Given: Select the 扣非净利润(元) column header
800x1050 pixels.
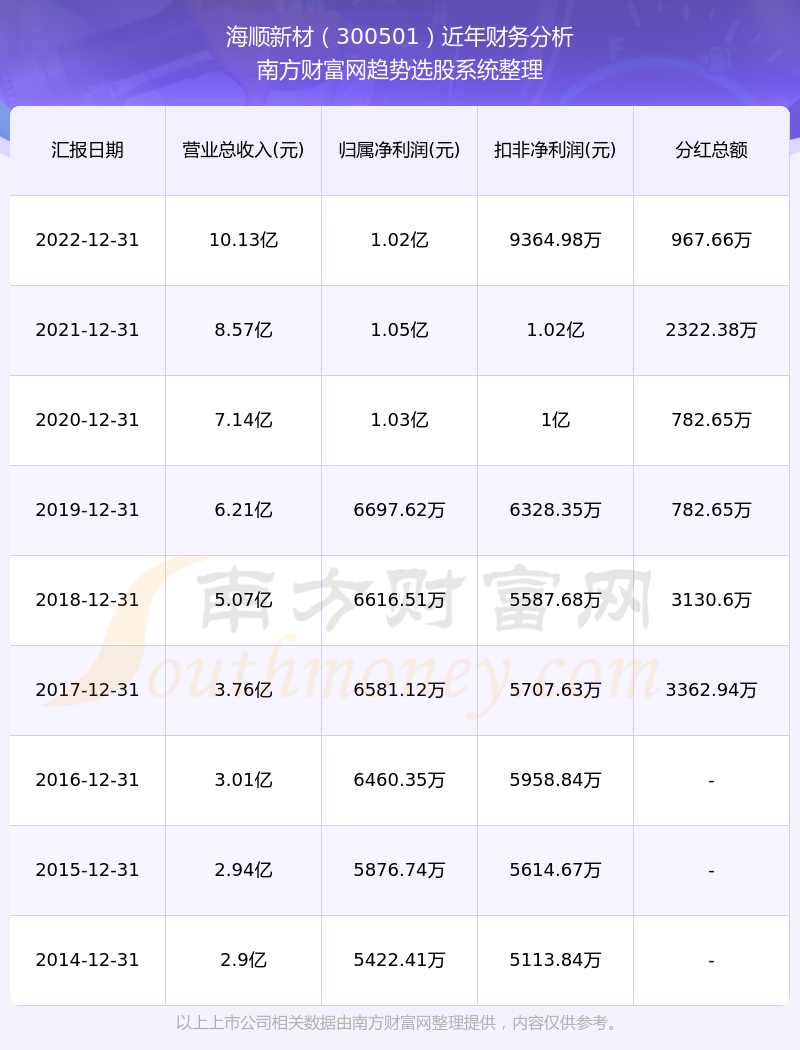Looking at the screenshot, I should click(556, 150).
